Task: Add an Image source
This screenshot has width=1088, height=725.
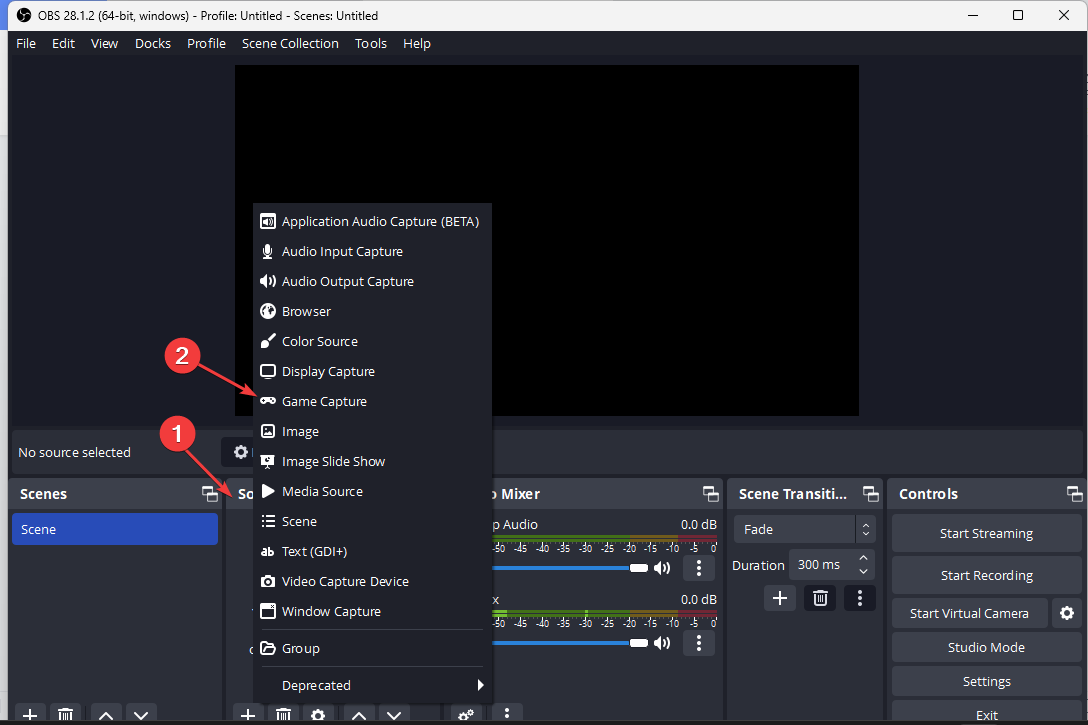Action: (373, 431)
